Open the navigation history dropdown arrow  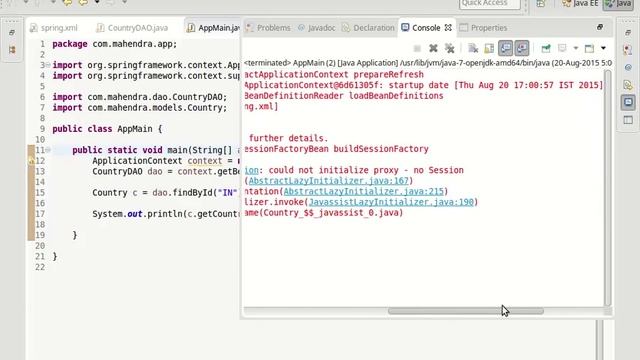click(97, 3)
